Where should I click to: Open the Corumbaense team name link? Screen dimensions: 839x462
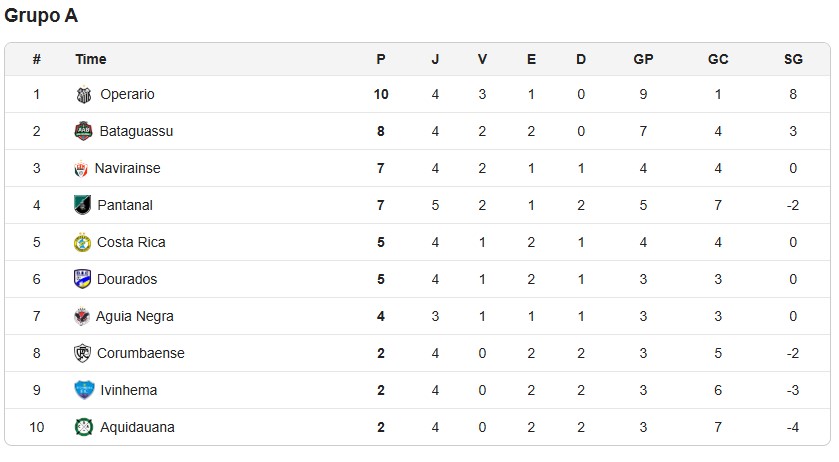pyautogui.click(x=142, y=353)
